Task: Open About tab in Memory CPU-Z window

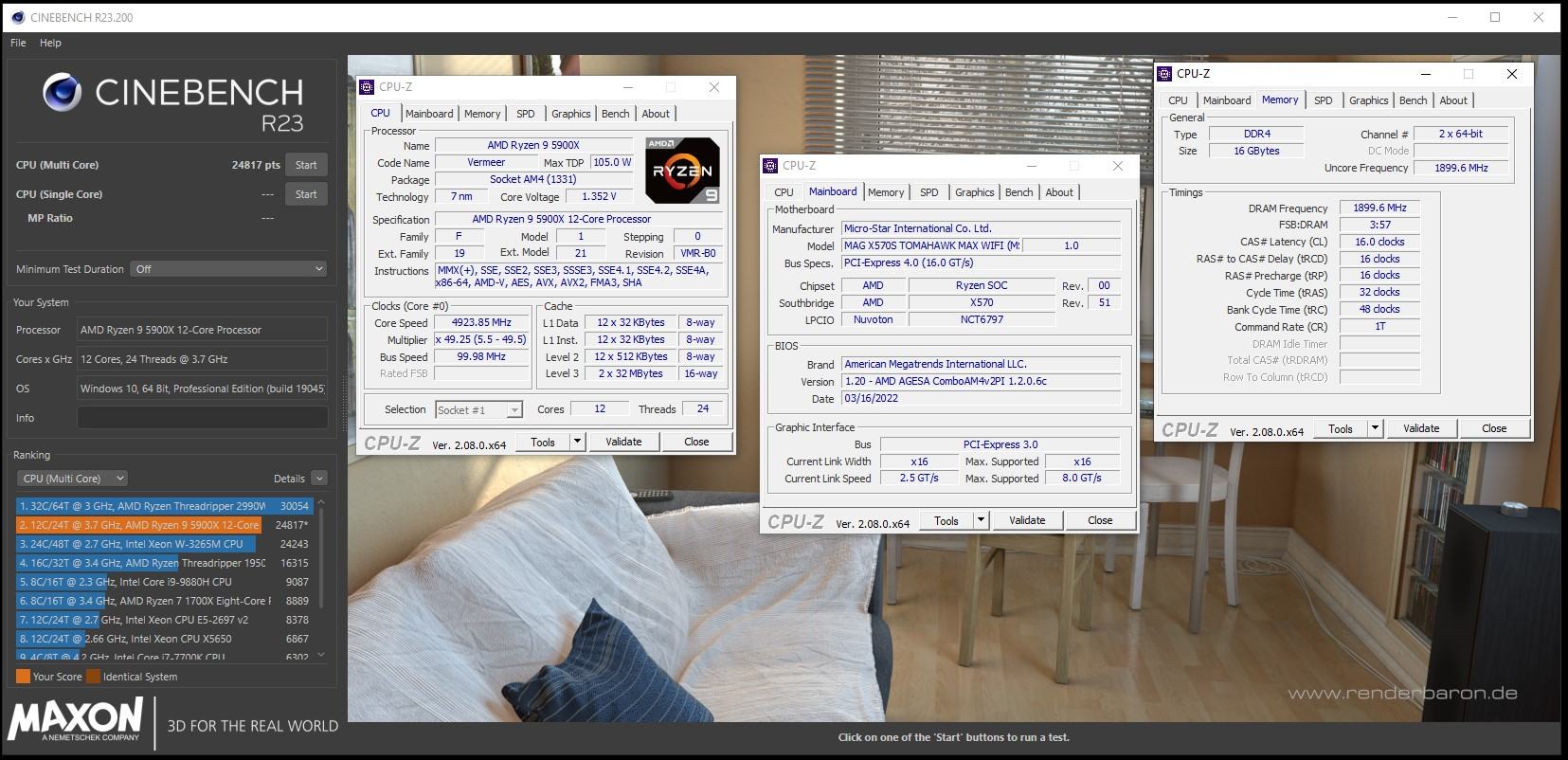Action: [1453, 100]
